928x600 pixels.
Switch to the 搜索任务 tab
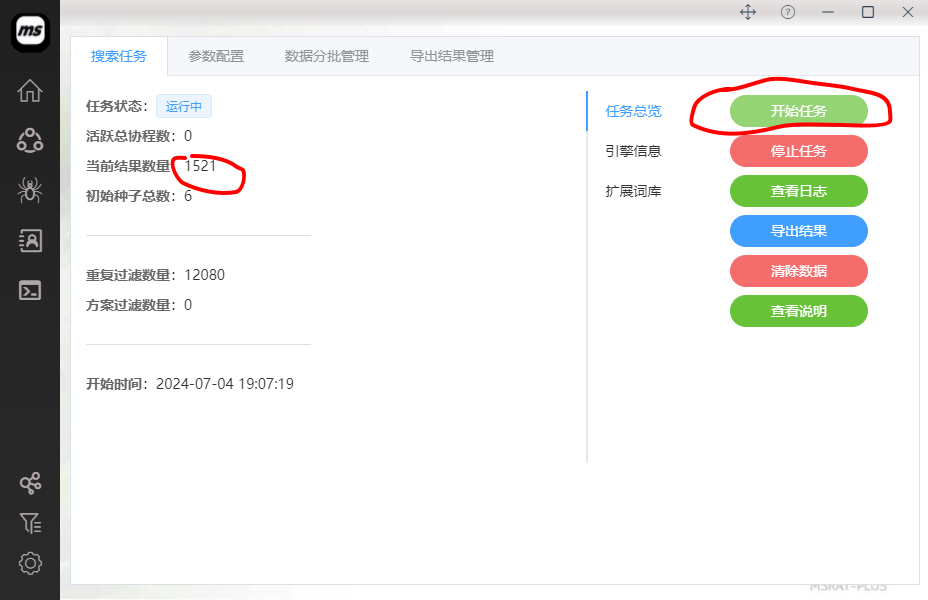click(x=118, y=56)
